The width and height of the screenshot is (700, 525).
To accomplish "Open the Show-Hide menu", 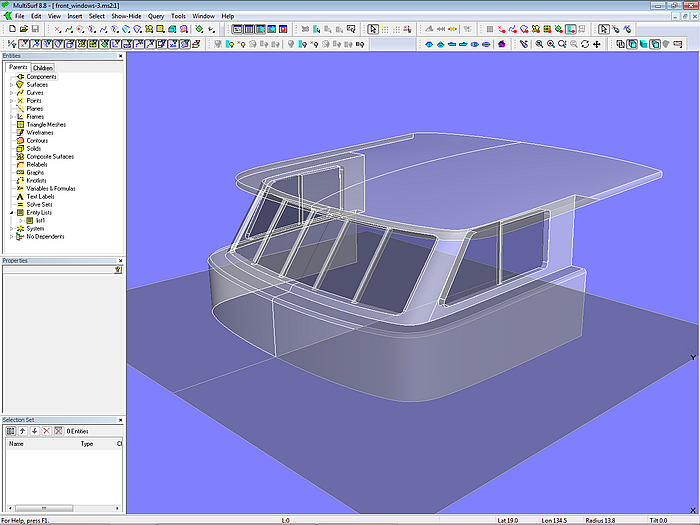I will coord(126,16).
